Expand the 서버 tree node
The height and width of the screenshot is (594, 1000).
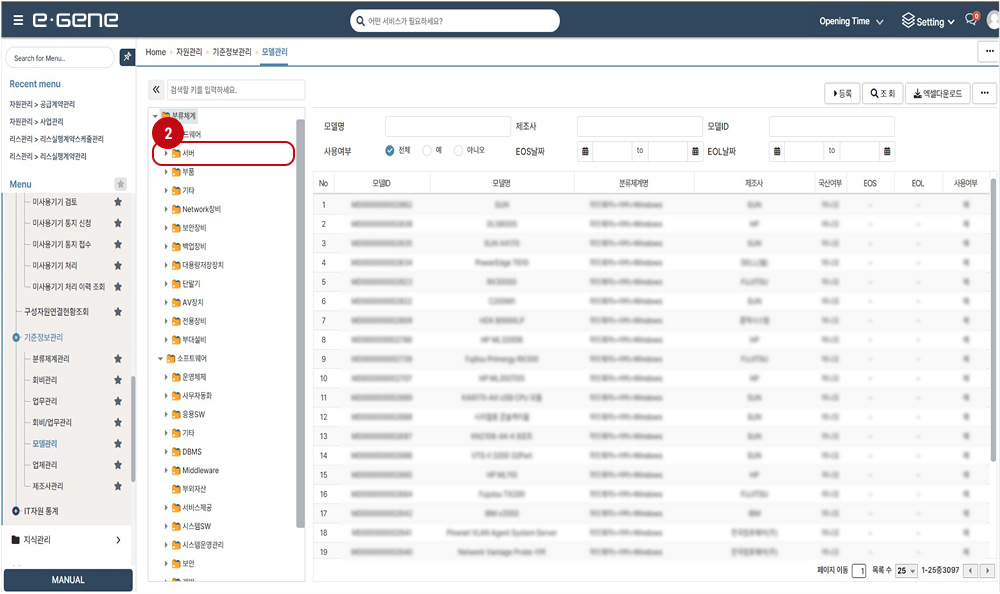point(166,153)
